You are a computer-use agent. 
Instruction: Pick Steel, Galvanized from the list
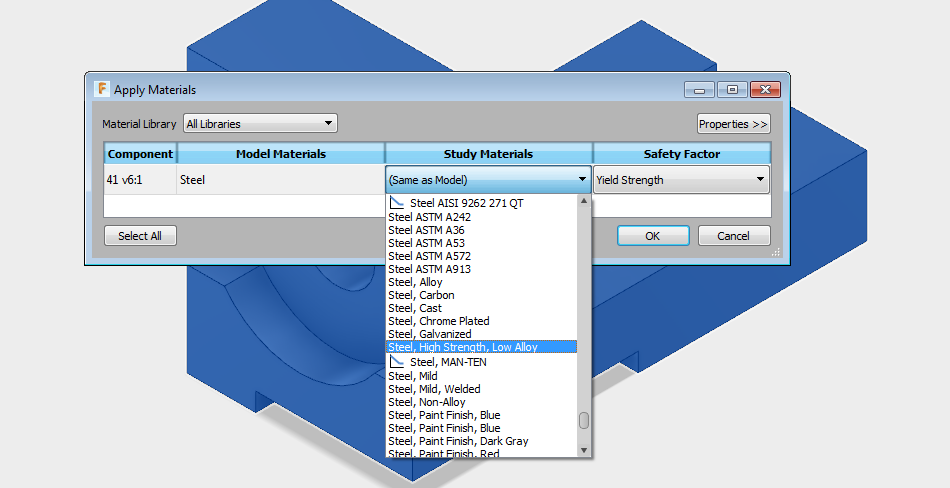[429, 334]
